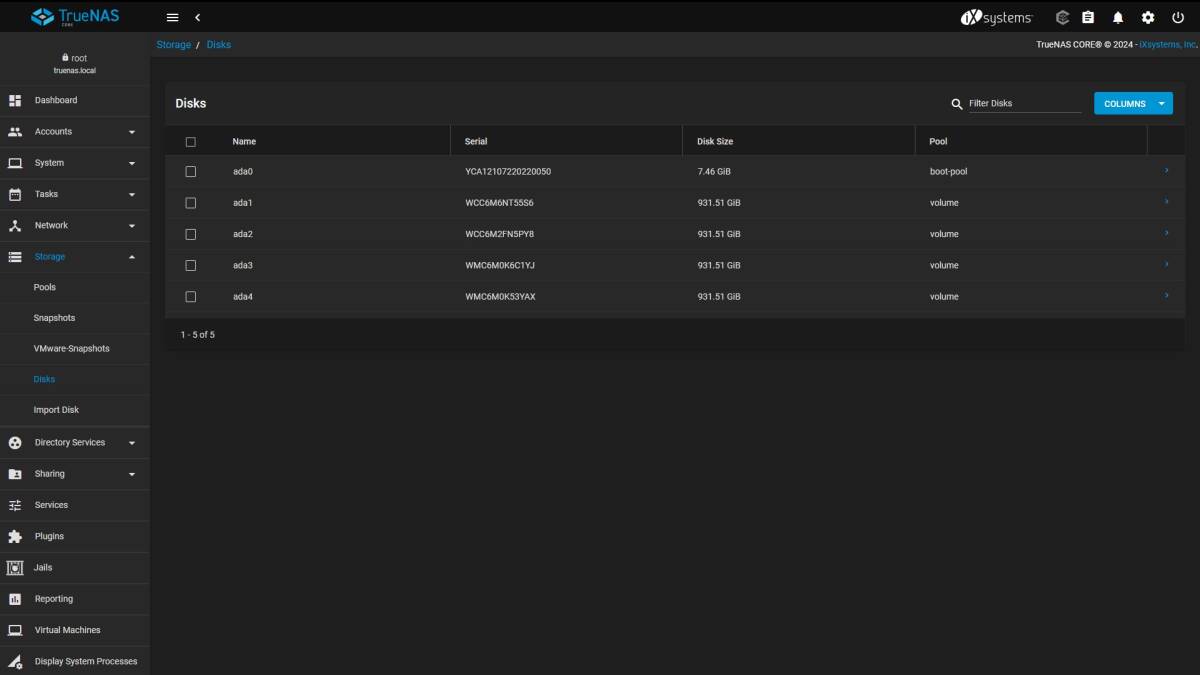Toggle the hamburger menu icon
The width and height of the screenshot is (1200, 675).
point(172,18)
